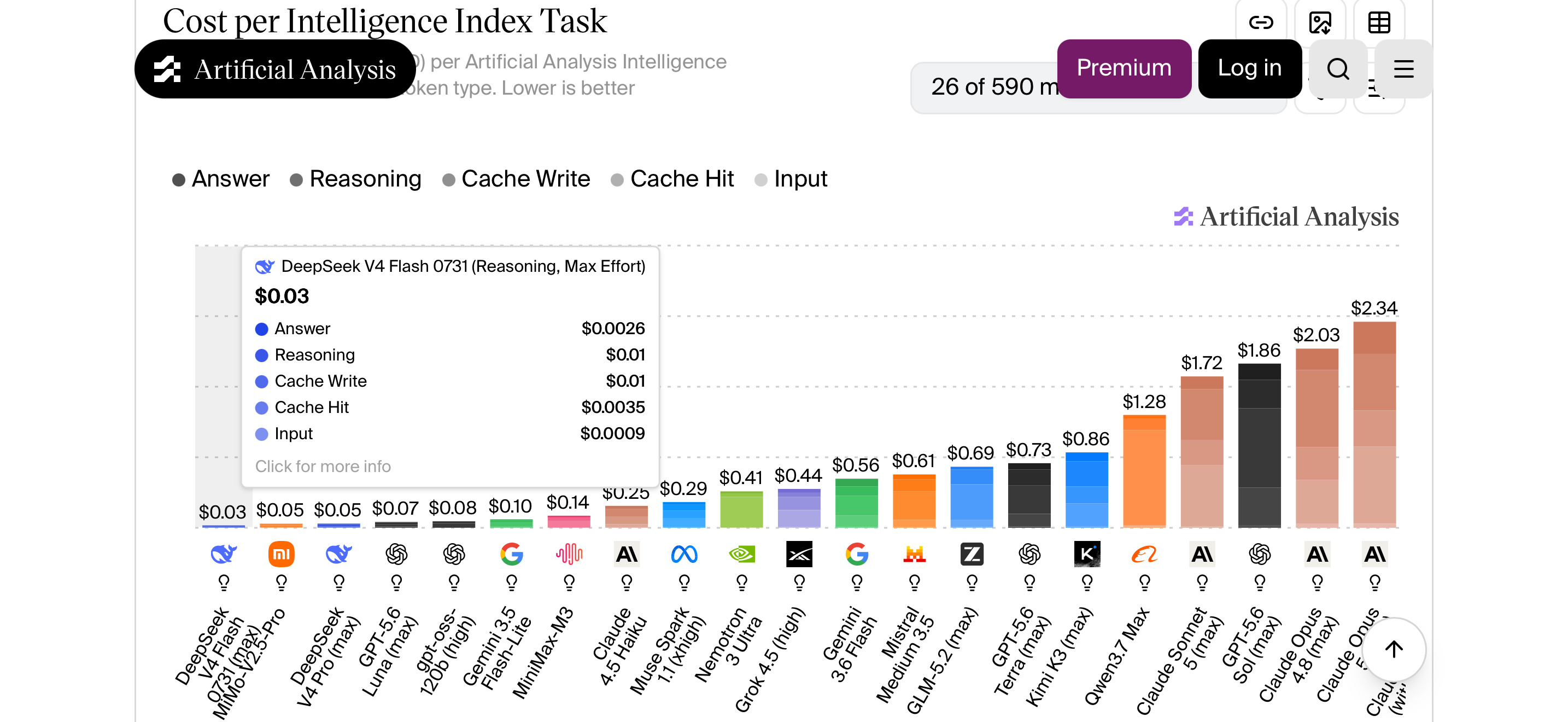Click the Kimi logo under the $0.86 bar
The image size is (1568, 722).
coord(1087,554)
